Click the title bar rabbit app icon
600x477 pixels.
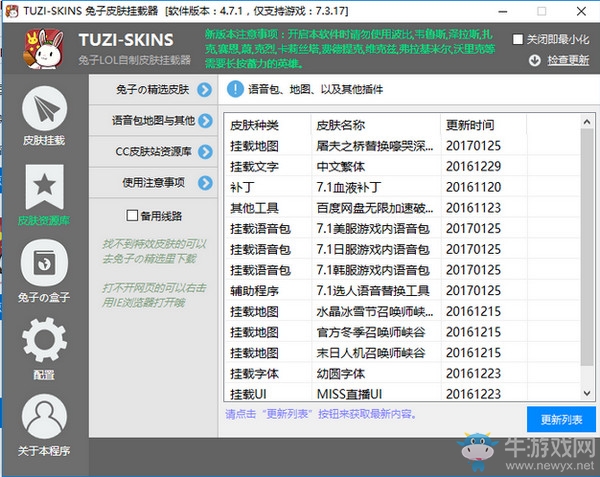11,11
